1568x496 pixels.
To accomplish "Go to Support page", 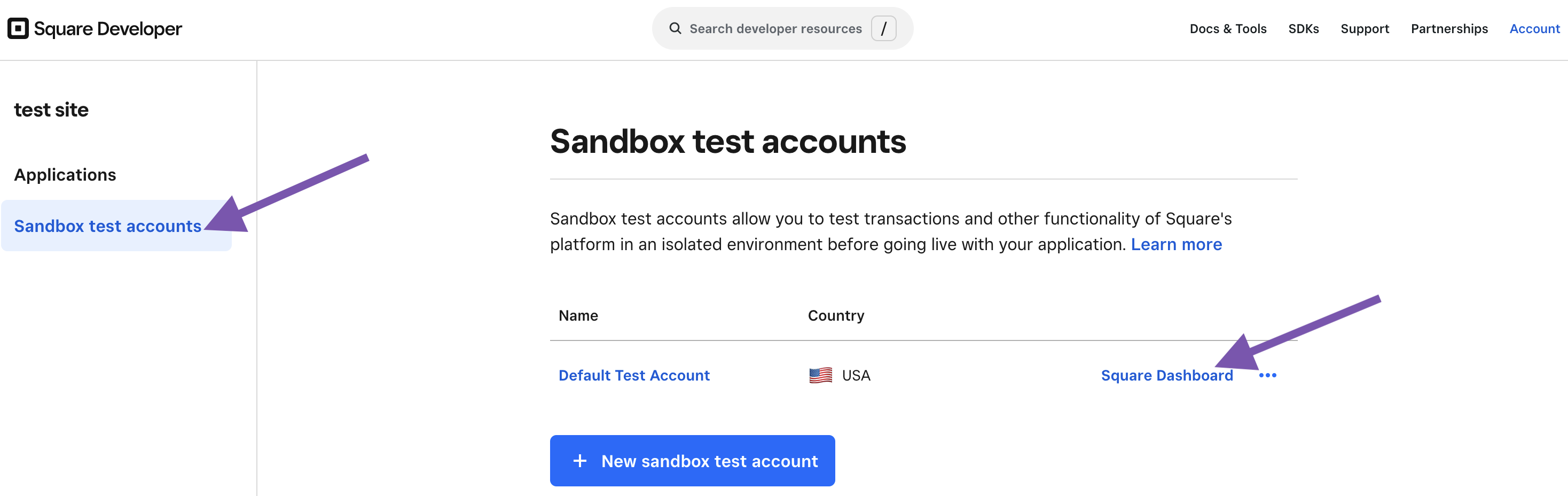I will [x=1365, y=29].
